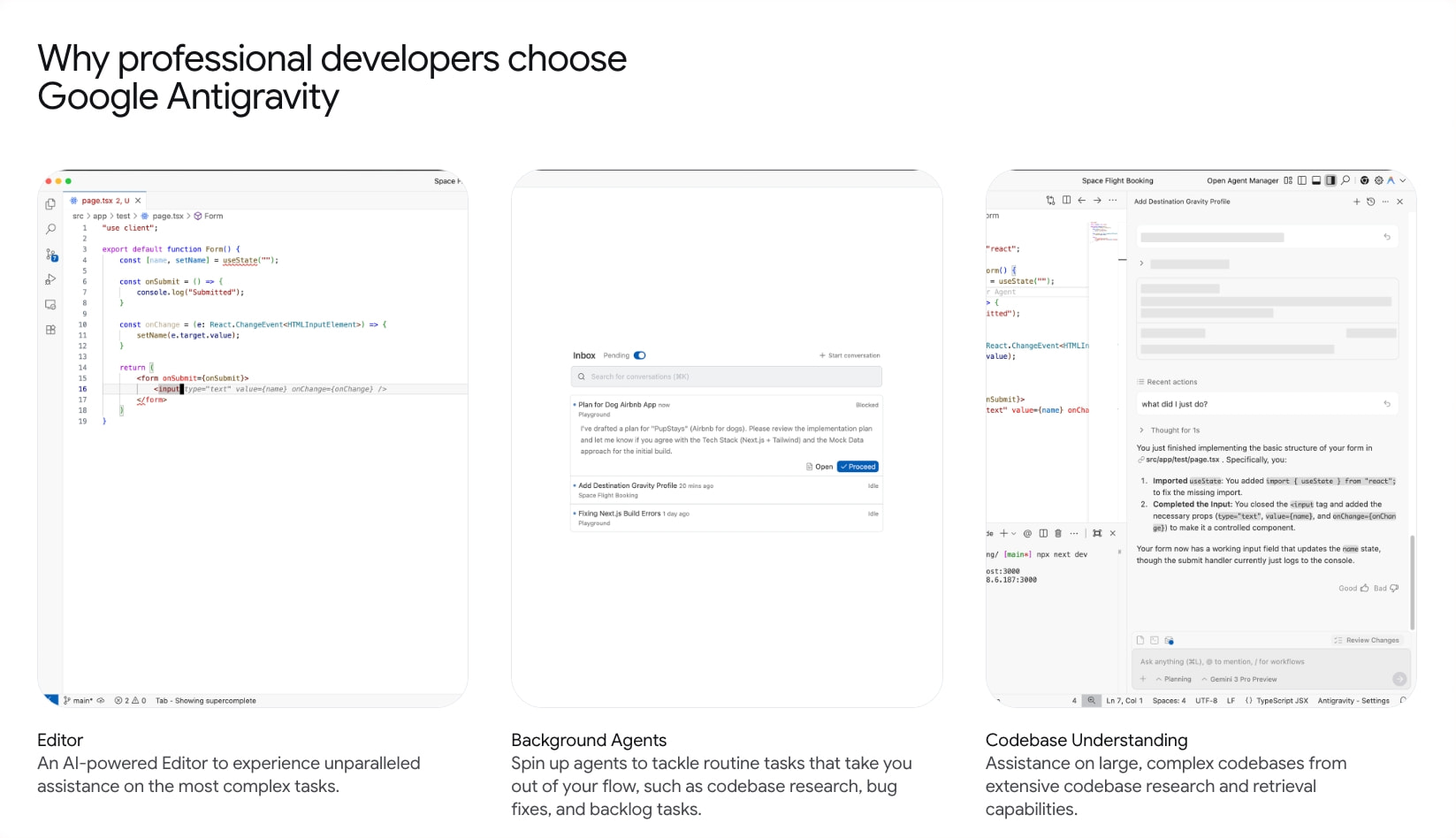
Task: Click the remote indicator in Editor status bar
Action: tap(51, 699)
